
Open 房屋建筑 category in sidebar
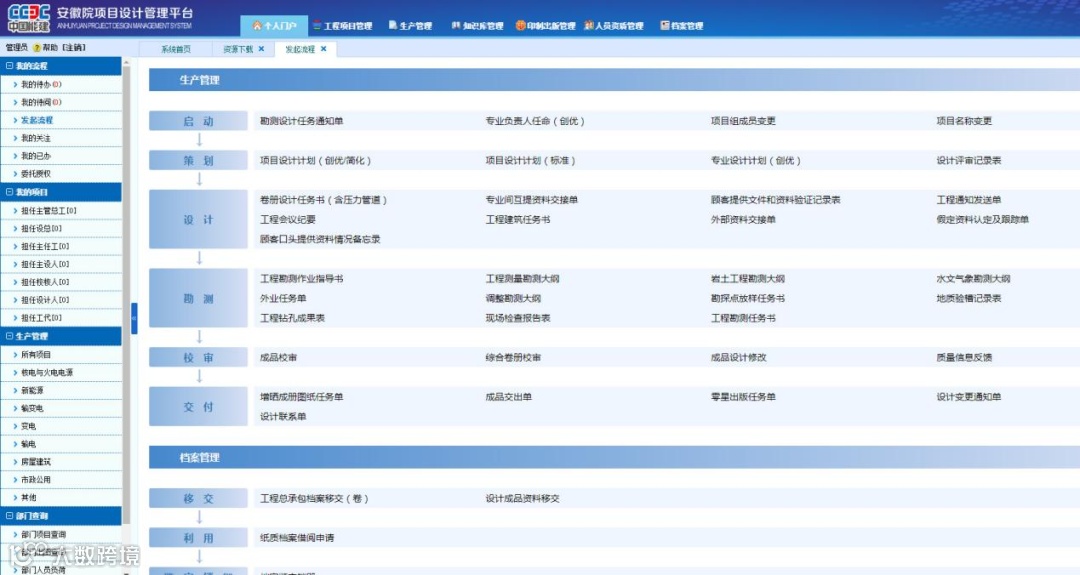tap(61, 462)
